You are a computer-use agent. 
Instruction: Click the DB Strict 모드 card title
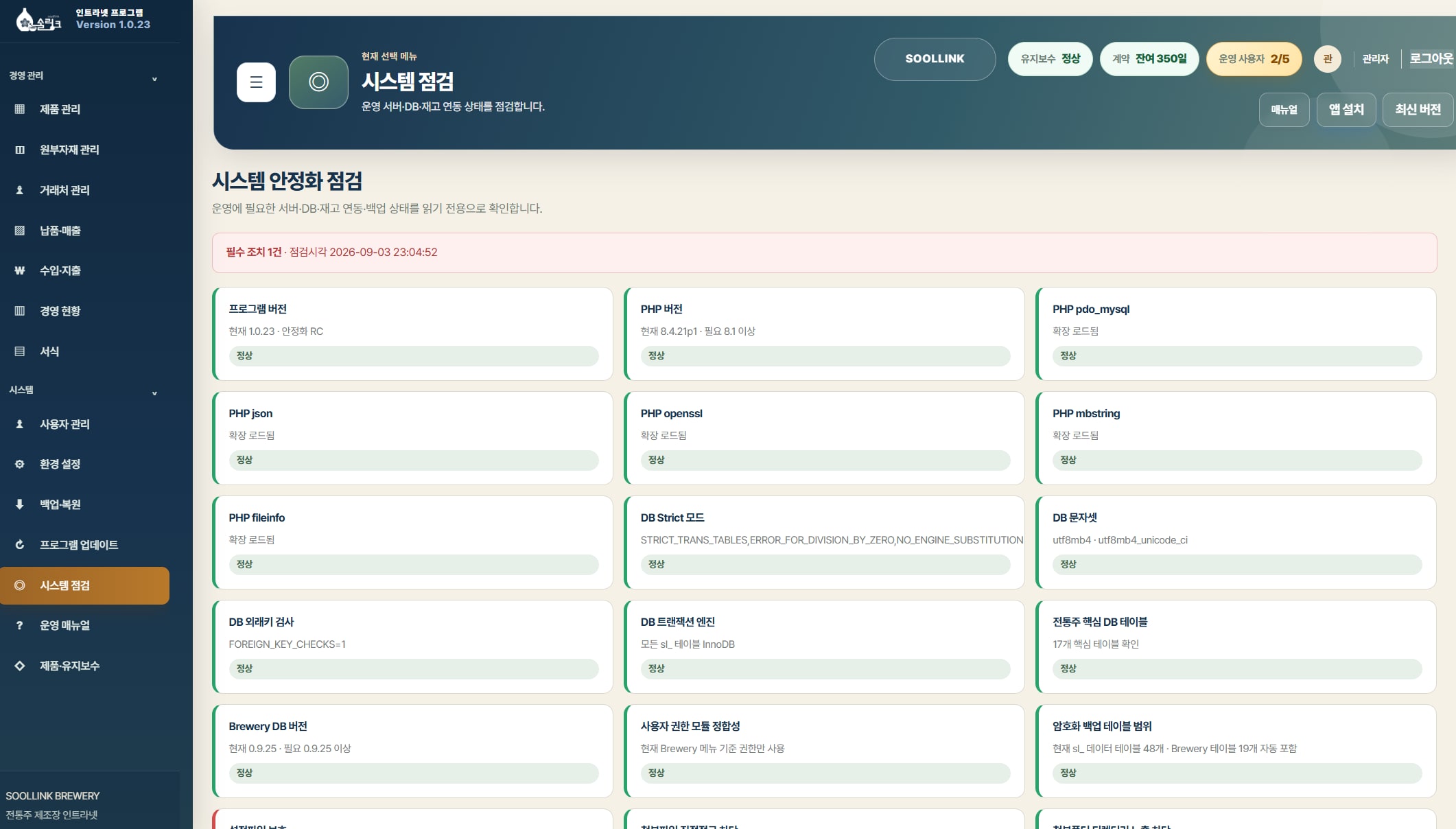[x=672, y=518]
